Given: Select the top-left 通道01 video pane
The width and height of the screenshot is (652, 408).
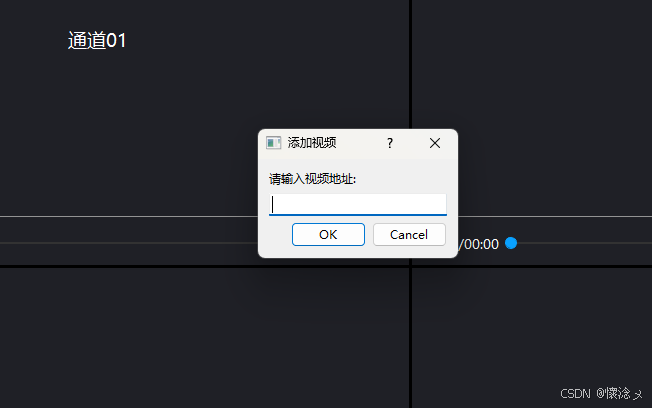Looking at the screenshot, I should tap(204, 108).
